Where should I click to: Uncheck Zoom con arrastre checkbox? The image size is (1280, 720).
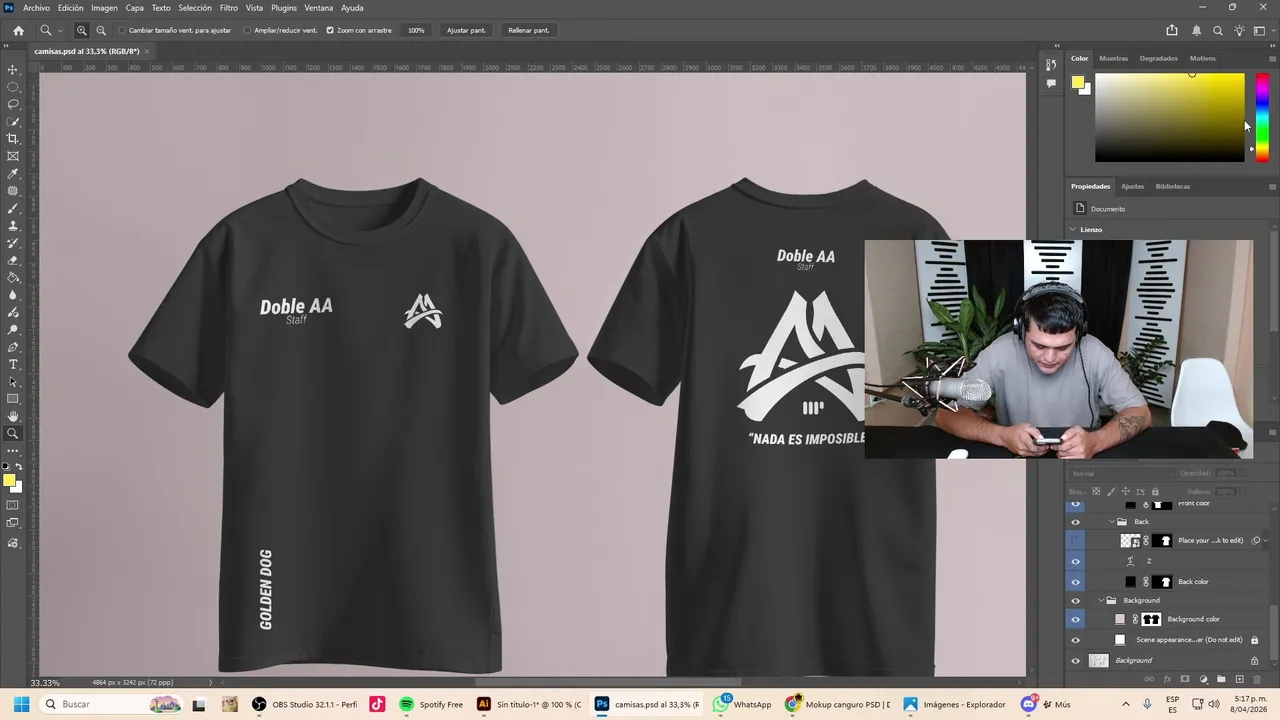pos(330,30)
